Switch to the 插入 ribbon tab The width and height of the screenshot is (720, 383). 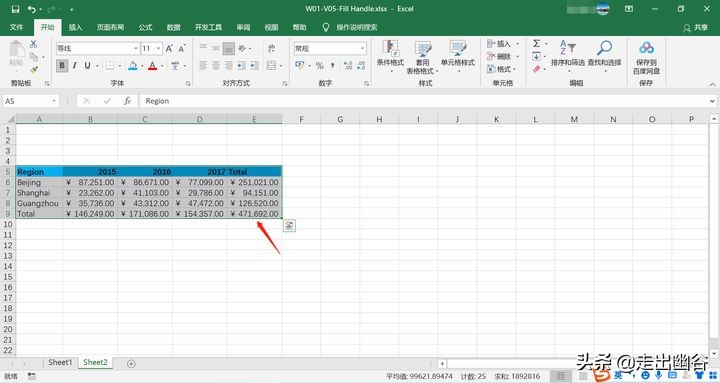click(75, 28)
